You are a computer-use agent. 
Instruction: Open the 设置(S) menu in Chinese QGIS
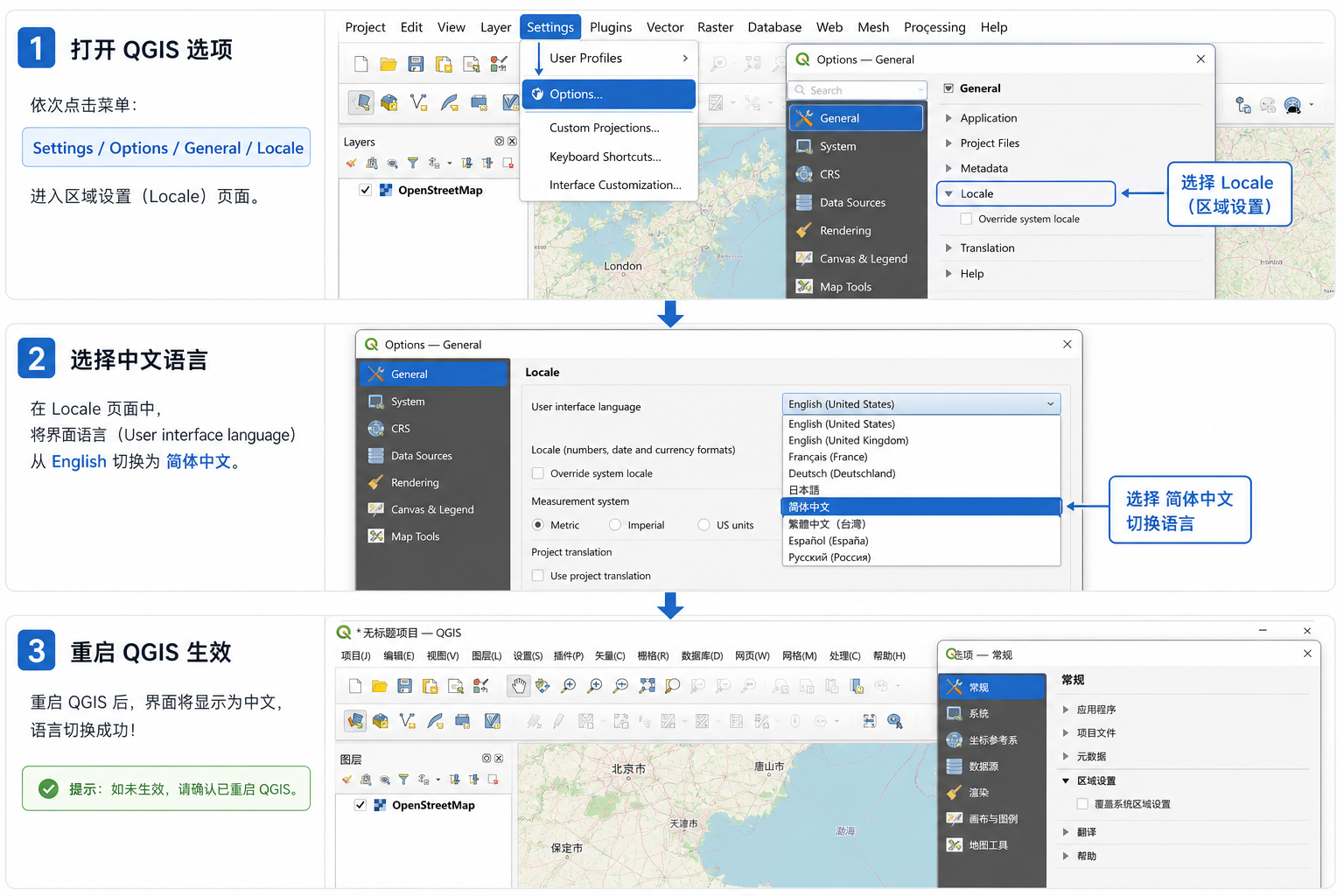click(528, 655)
